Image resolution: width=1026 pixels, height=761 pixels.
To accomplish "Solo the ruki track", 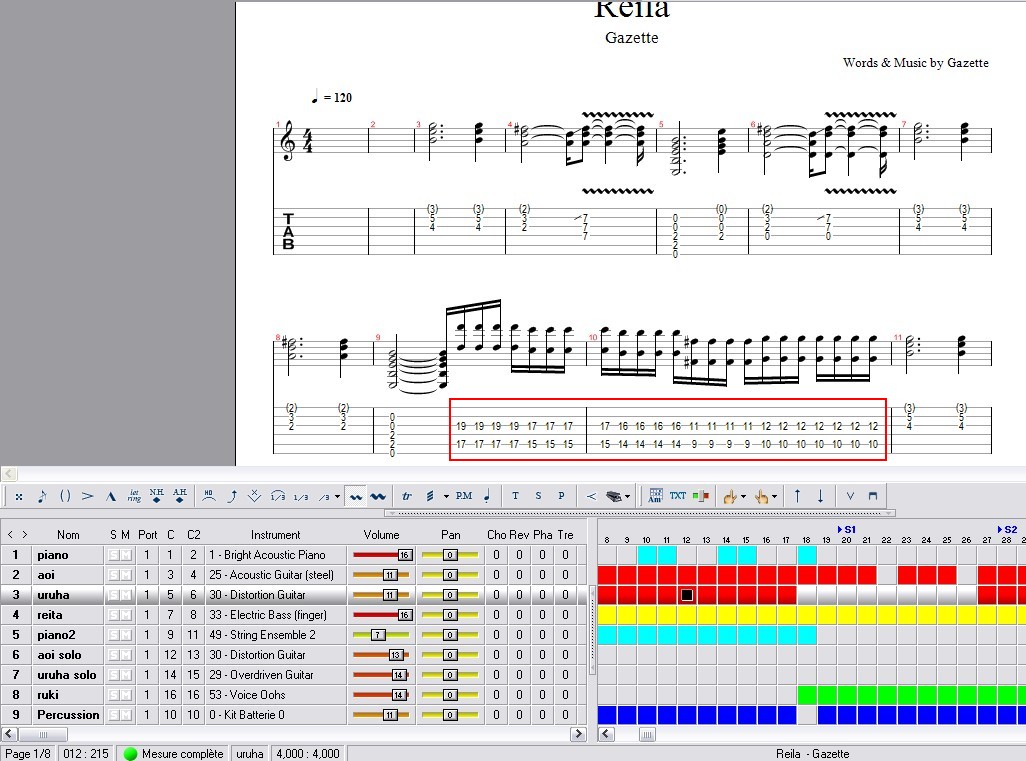I will [x=114, y=695].
